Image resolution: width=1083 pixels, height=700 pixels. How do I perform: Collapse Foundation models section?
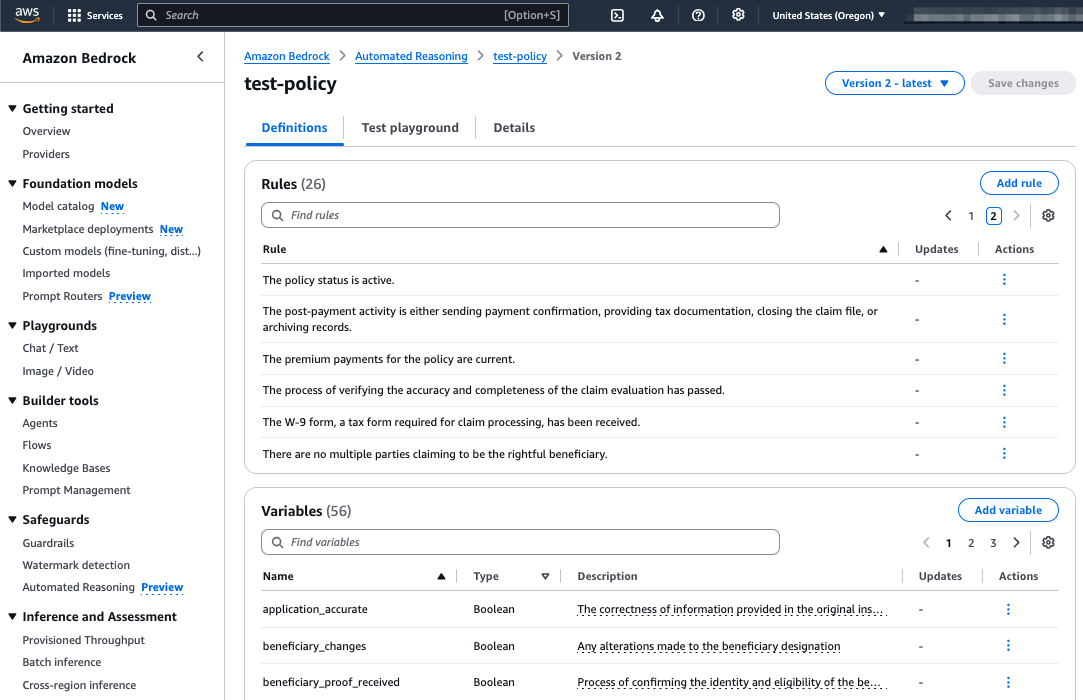[x=12, y=183]
